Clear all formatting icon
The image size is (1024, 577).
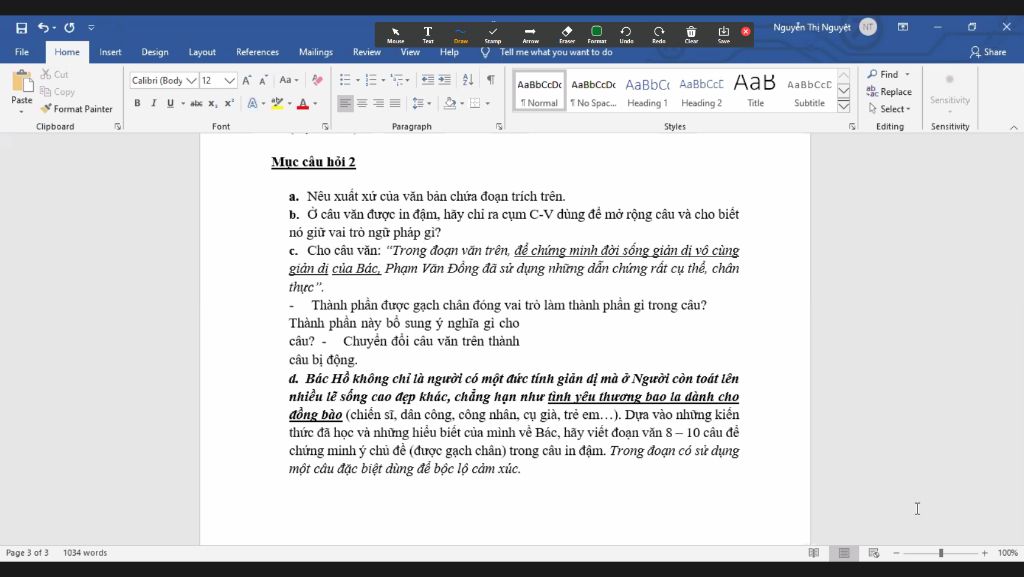[317, 80]
